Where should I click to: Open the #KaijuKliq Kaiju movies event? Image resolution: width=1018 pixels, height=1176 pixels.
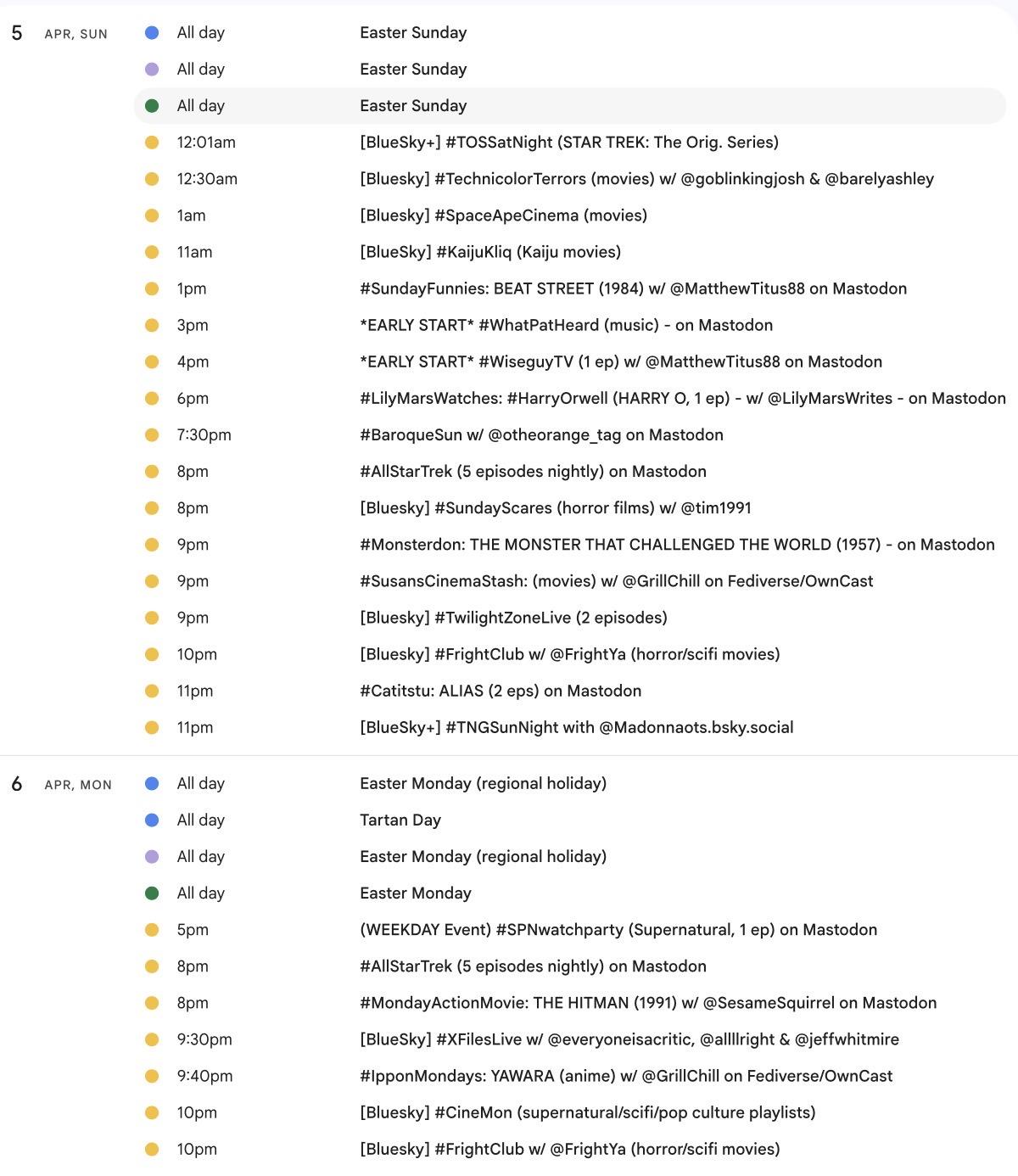489,252
